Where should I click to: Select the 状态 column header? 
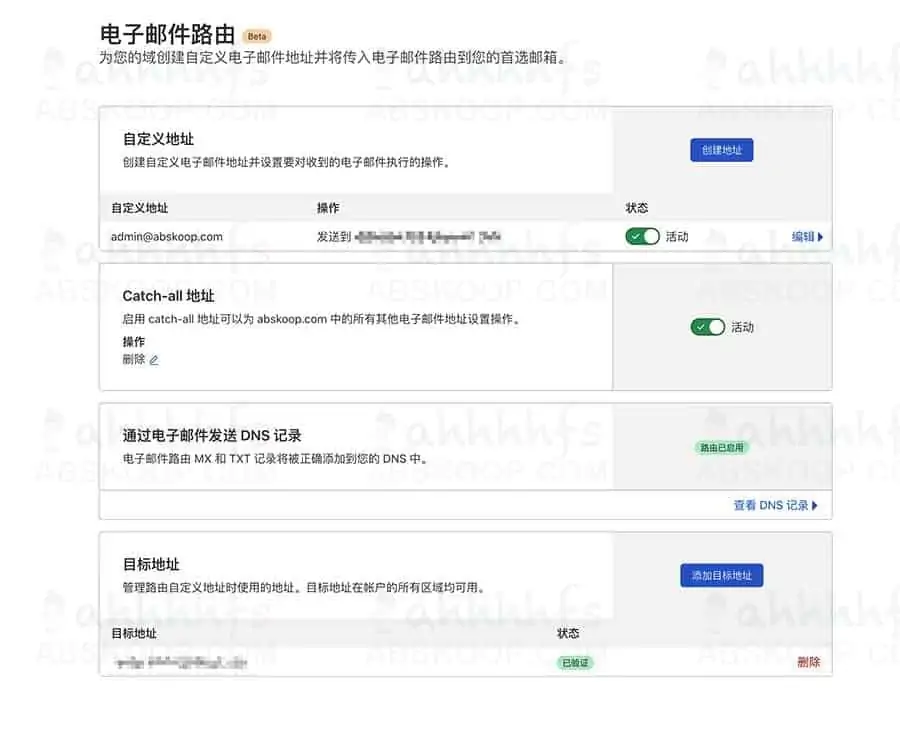pyautogui.click(x=637, y=207)
